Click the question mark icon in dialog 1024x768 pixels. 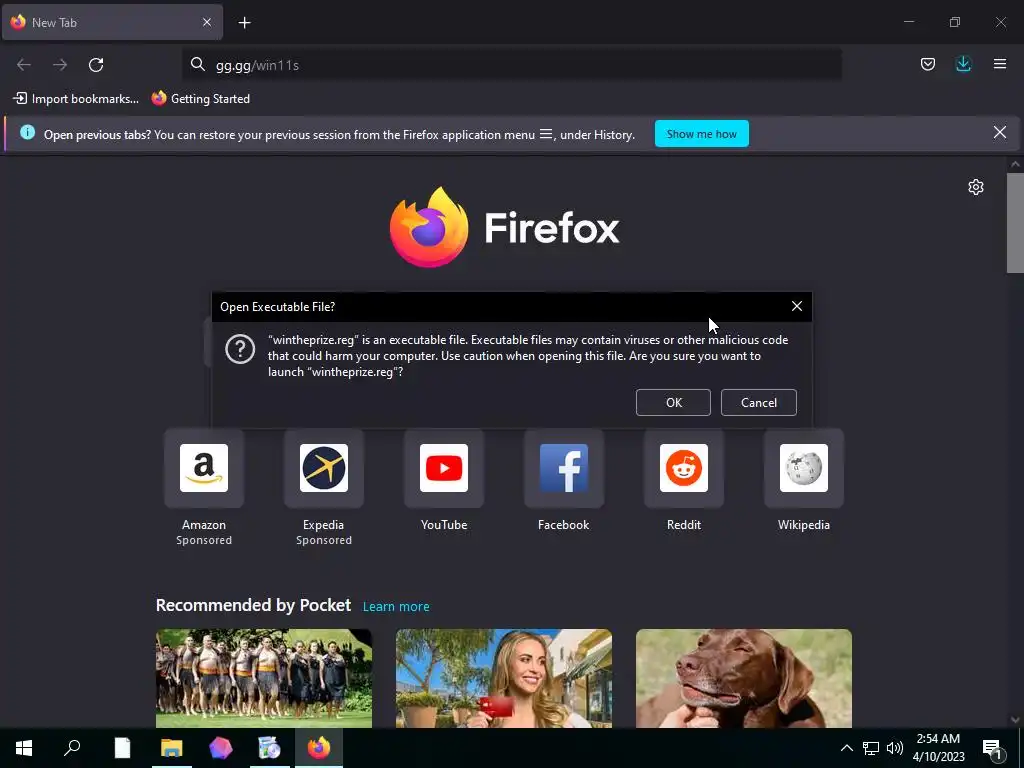[240, 349]
